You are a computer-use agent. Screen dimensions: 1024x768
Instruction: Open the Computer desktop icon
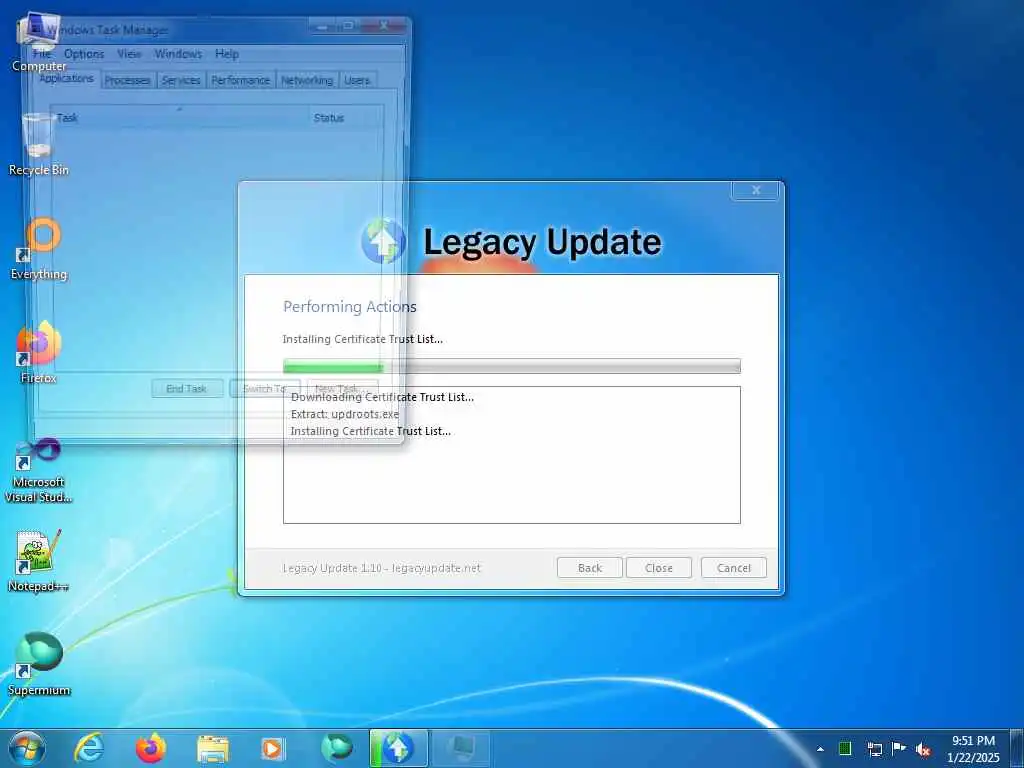(x=39, y=42)
